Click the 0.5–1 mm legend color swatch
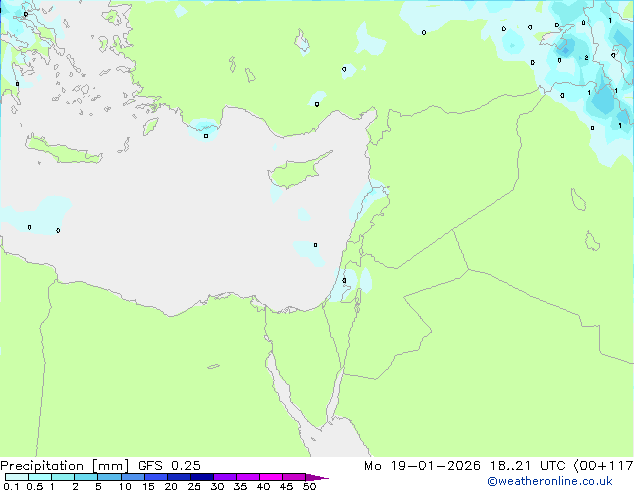The width and height of the screenshot is (634, 490). coord(40,477)
